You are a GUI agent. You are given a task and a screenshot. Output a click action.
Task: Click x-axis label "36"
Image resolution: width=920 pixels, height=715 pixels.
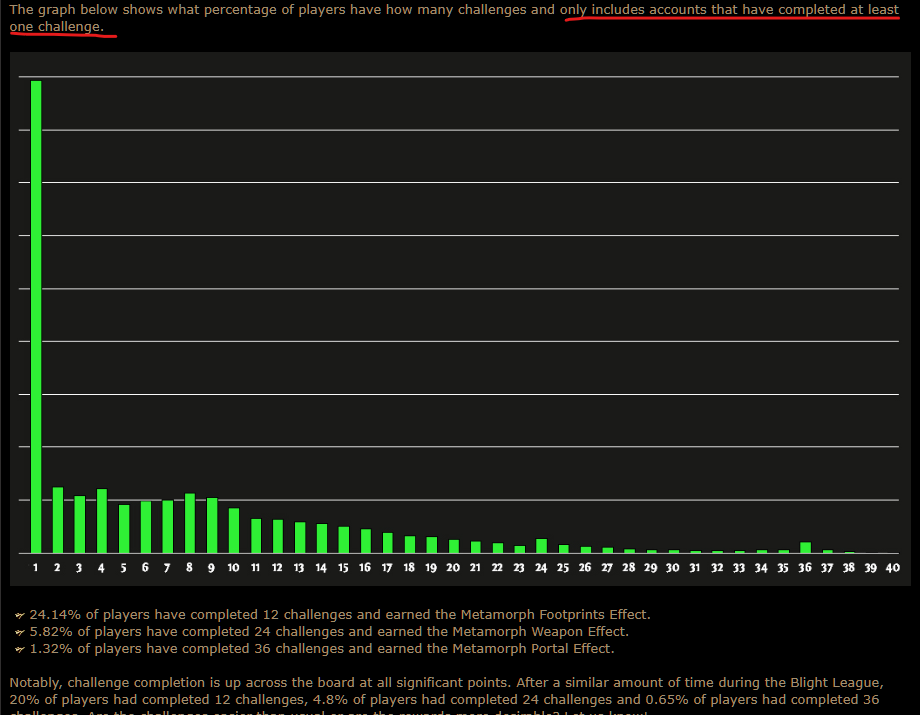805,567
